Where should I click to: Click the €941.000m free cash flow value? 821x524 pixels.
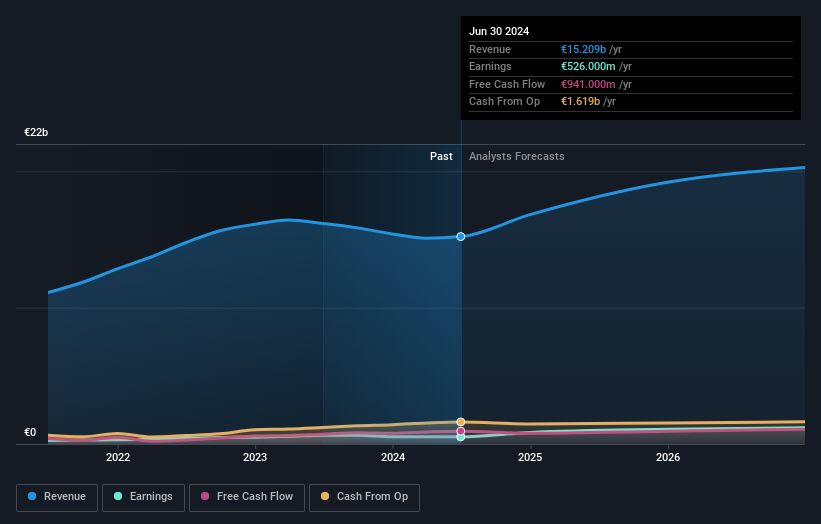tap(588, 84)
